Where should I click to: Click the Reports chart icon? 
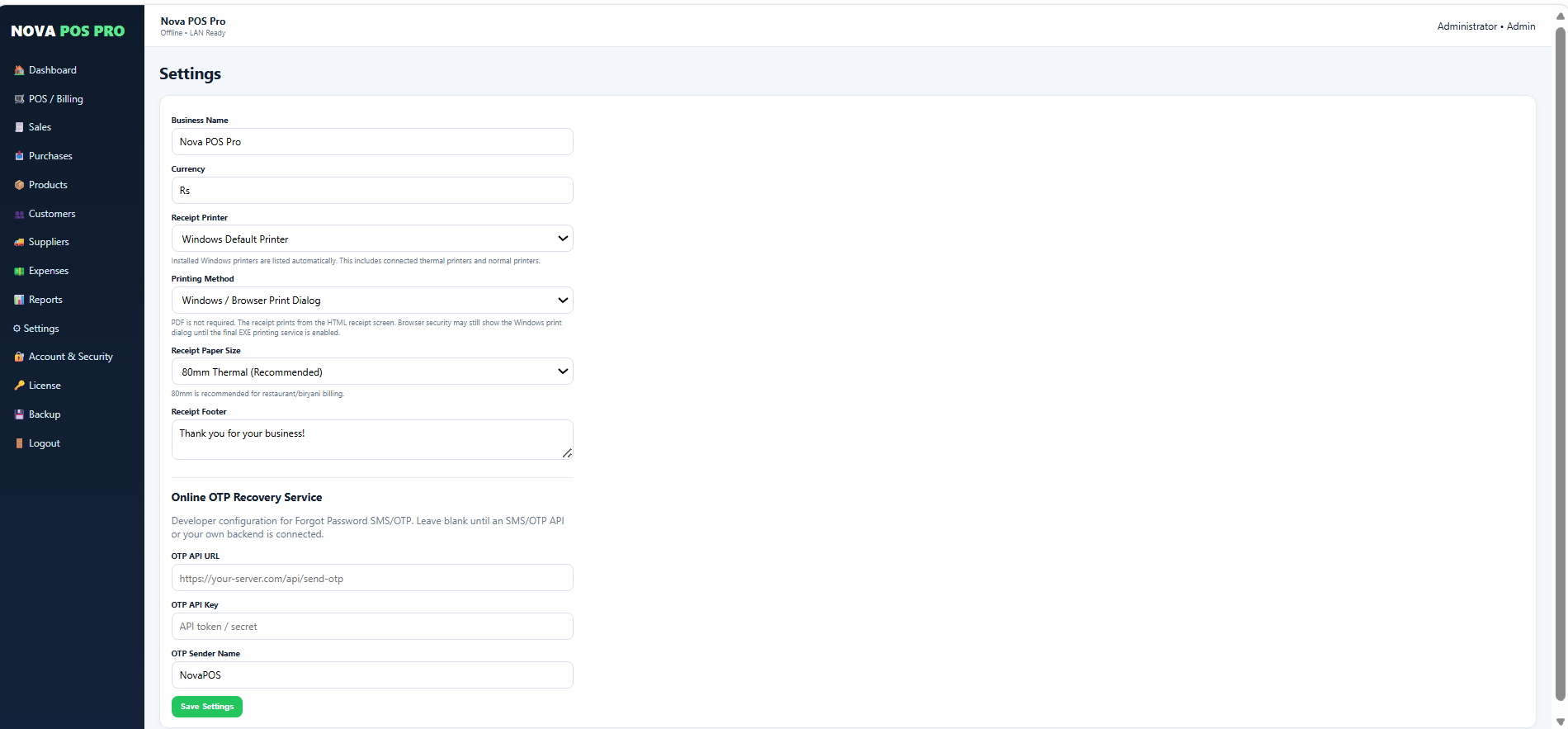click(x=19, y=300)
